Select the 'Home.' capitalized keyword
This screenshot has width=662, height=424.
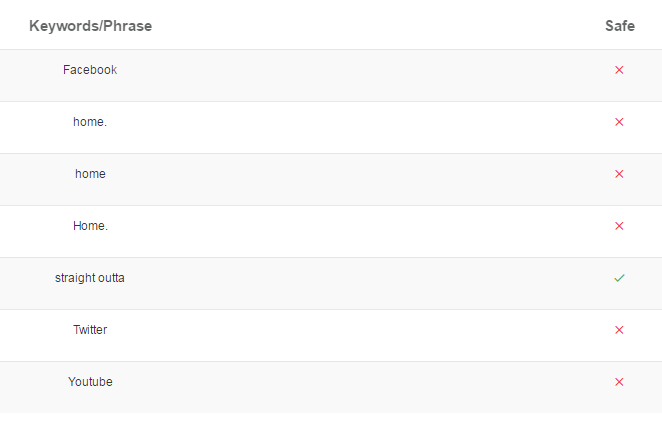point(90,226)
